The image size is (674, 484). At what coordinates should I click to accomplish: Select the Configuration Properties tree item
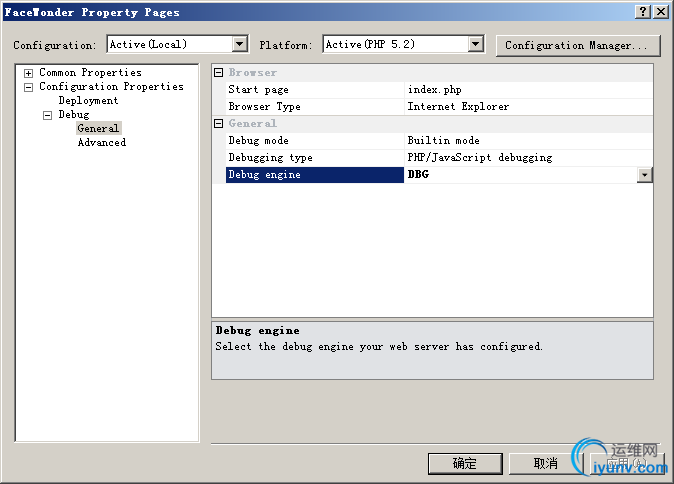coord(111,86)
